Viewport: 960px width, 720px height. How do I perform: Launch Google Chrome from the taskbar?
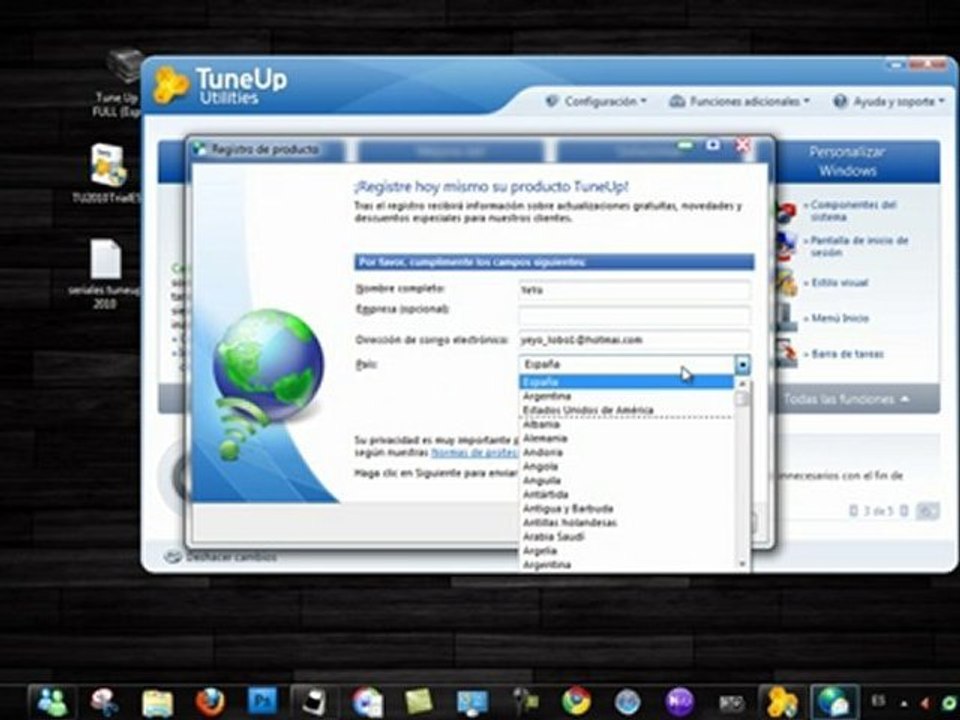(576, 702)
